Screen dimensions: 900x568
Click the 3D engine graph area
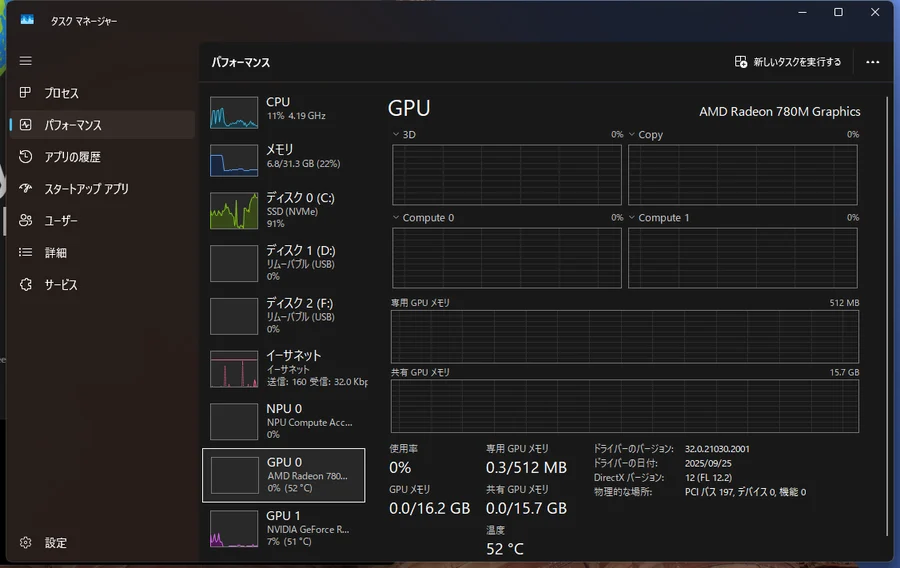[x=507, y=174]
